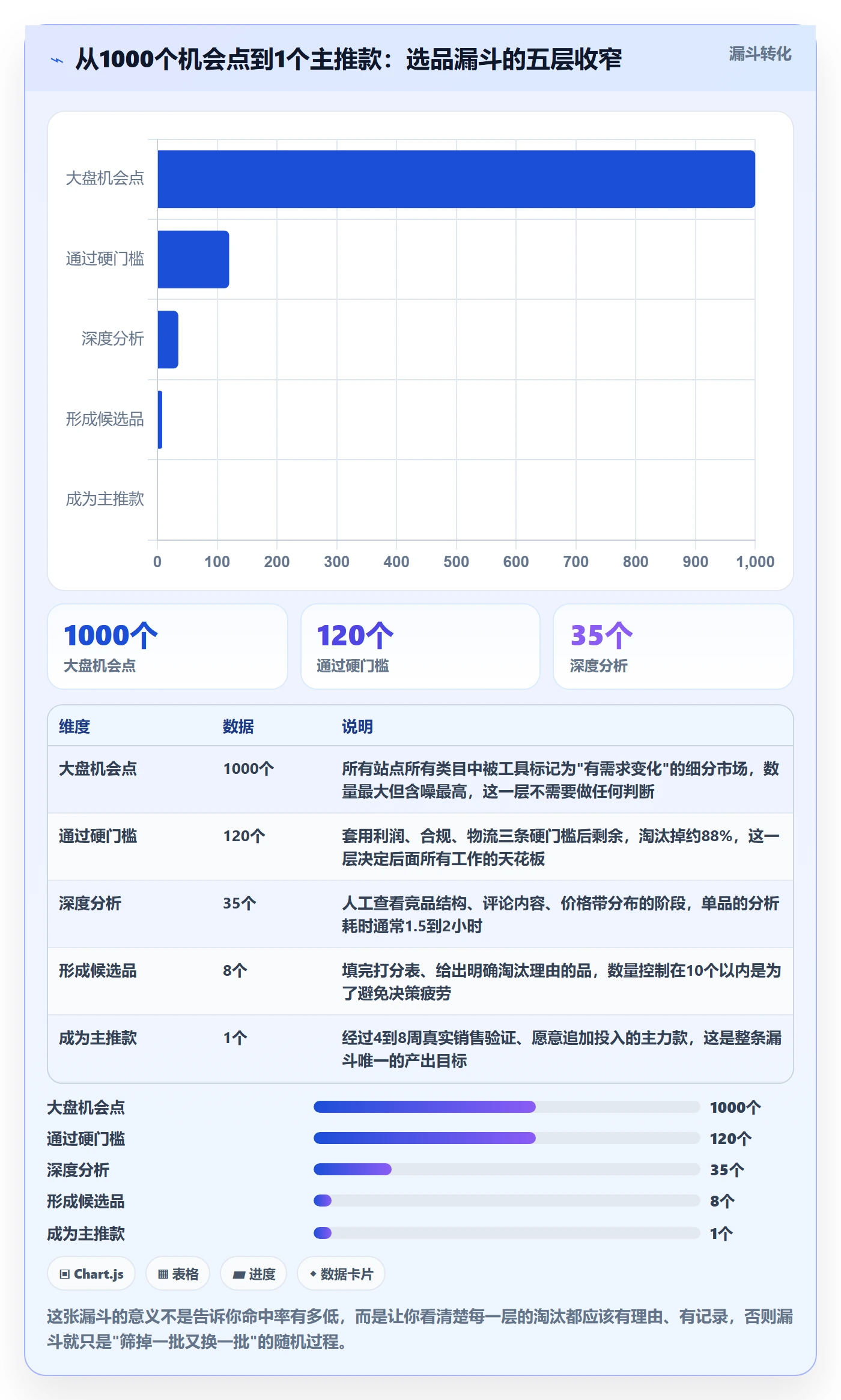Screen dimensions: 841x1400
Task: Select the 数据卡片 chip
Action: tap(341, 1273)
